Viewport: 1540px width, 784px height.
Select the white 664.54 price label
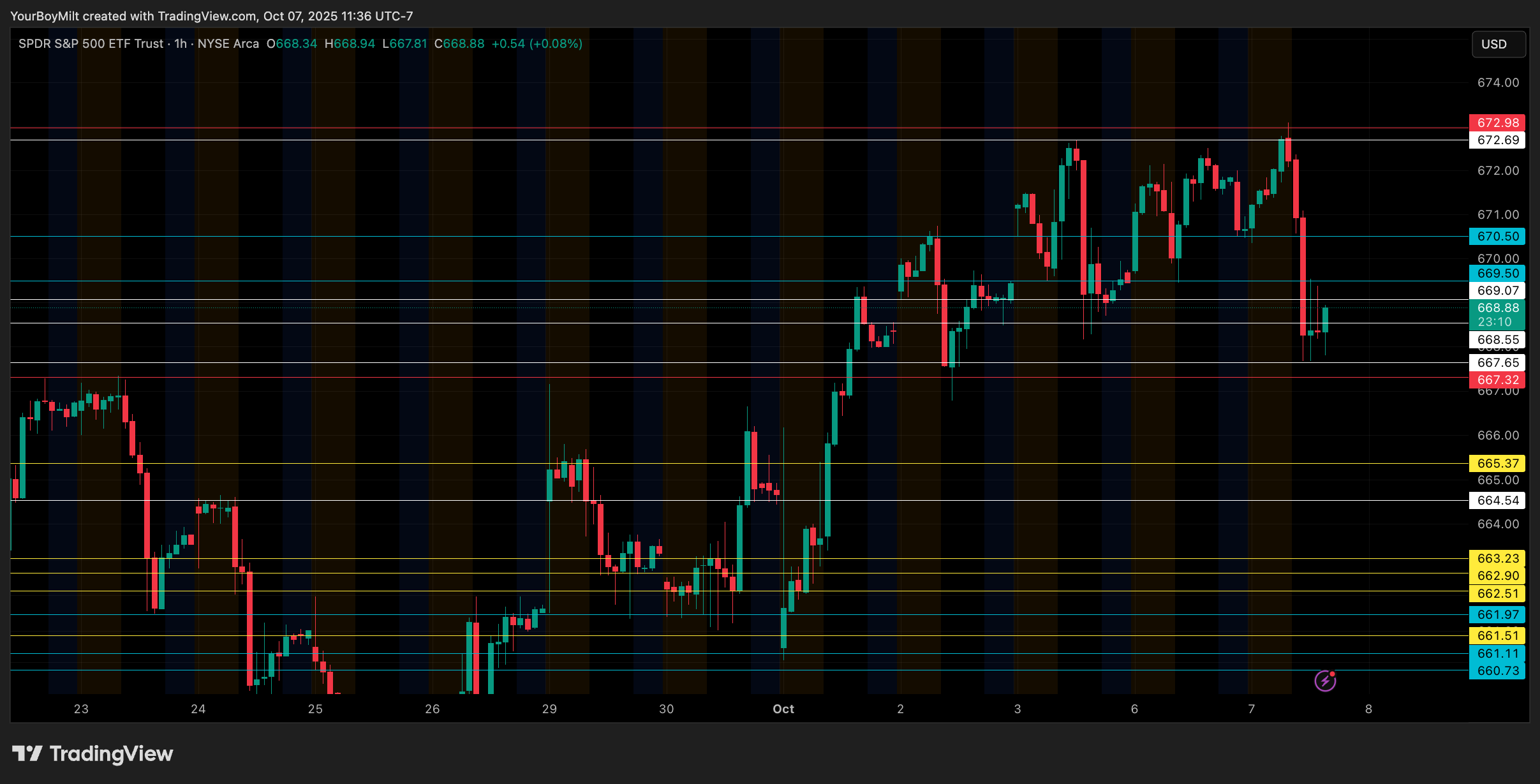[1497, 500]
